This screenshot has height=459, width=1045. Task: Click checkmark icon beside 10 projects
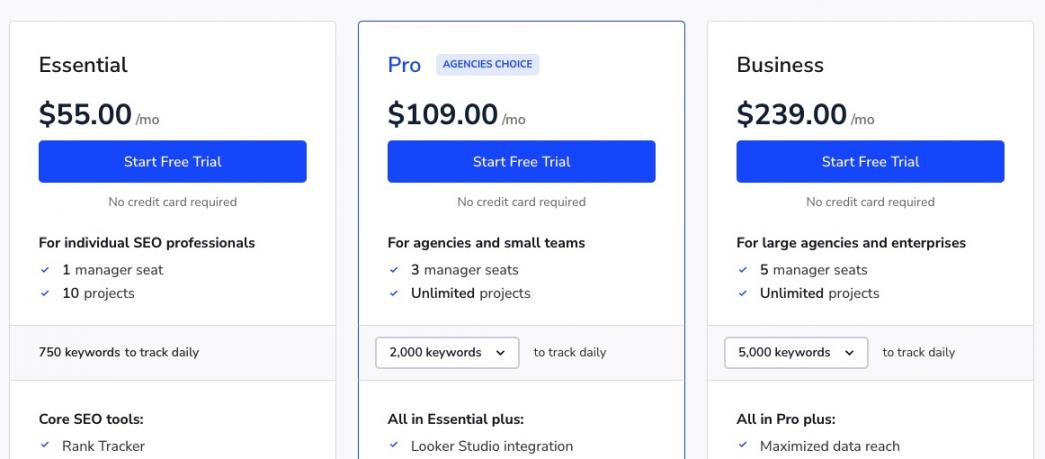point(45,294)
